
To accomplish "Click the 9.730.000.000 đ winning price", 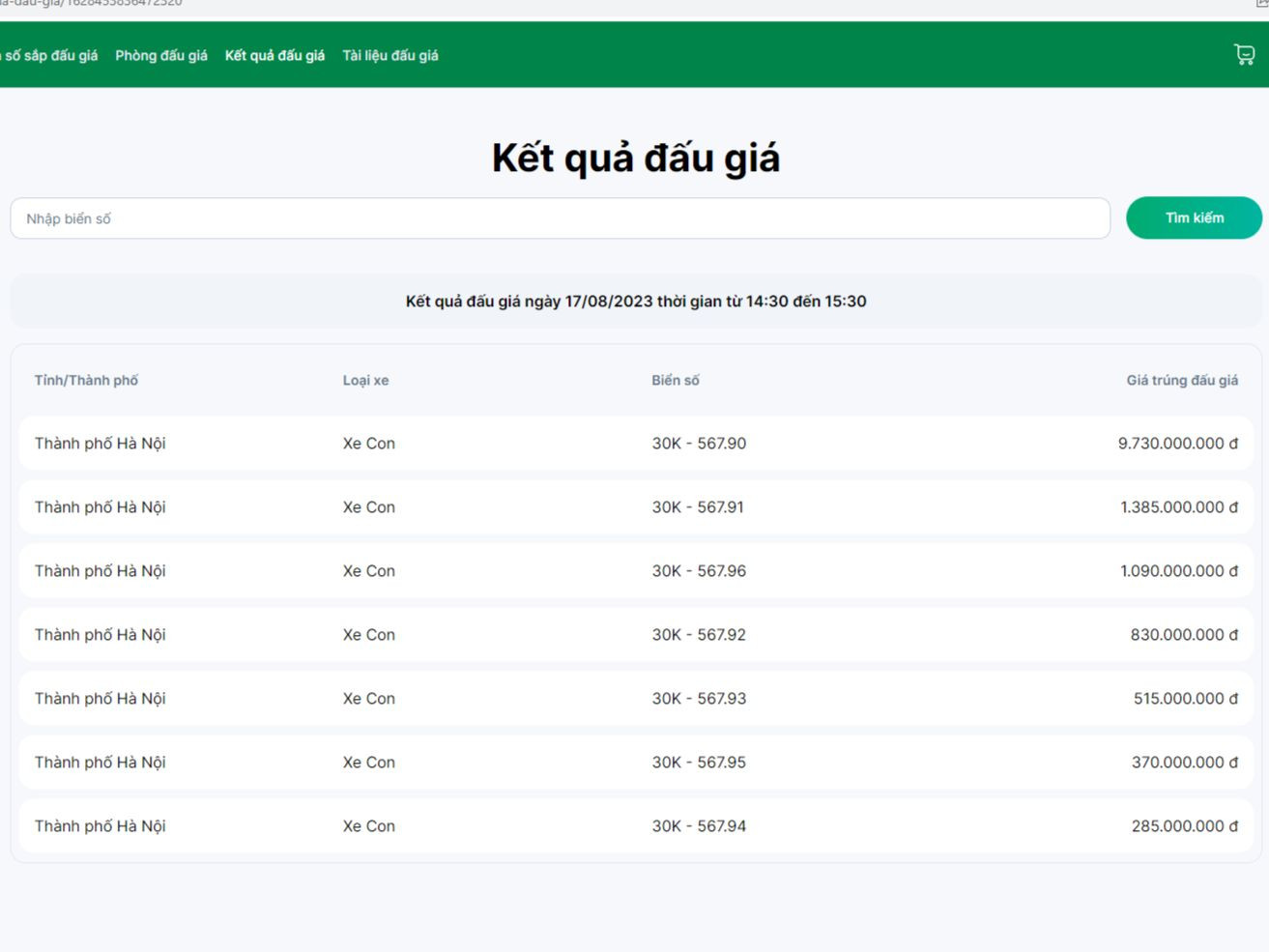I will 1177,444.
